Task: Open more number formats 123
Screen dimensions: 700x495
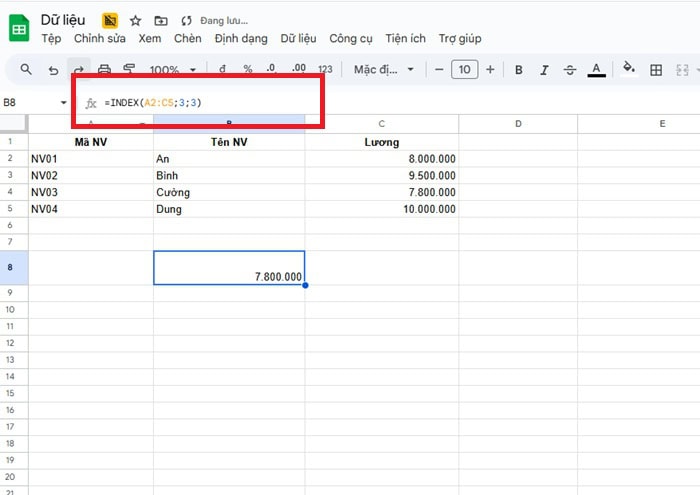Action: click(x=325, y=69)
